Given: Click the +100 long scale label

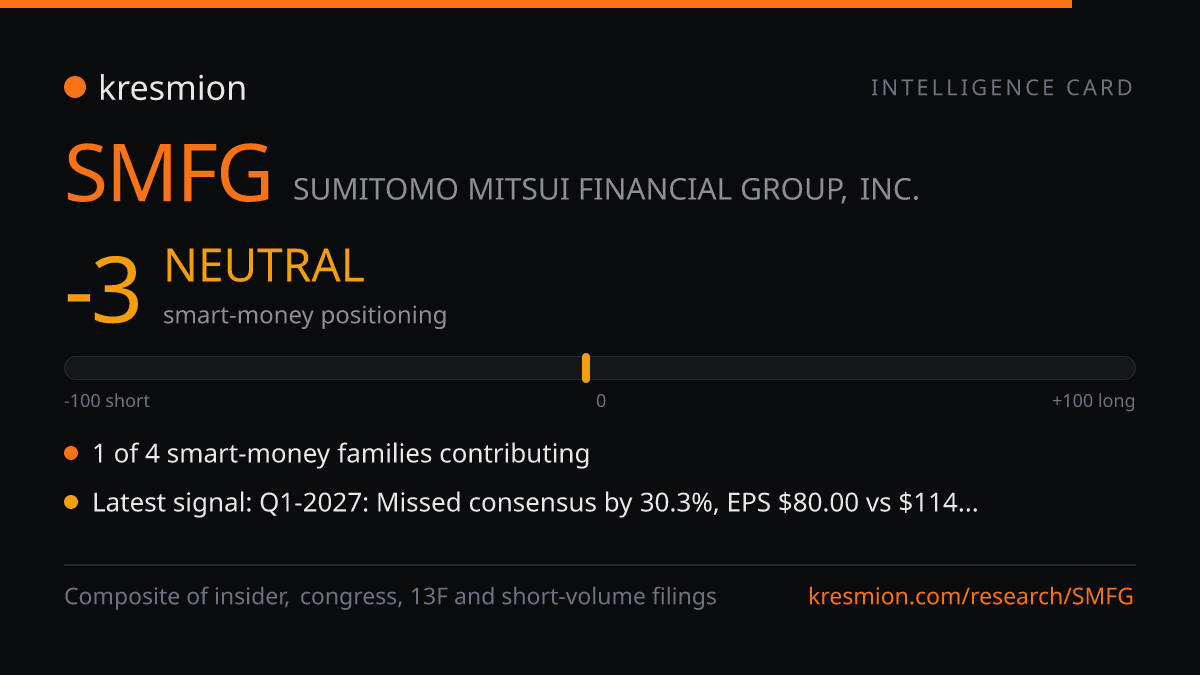Looking at the screenshot, I should 1093,401.
